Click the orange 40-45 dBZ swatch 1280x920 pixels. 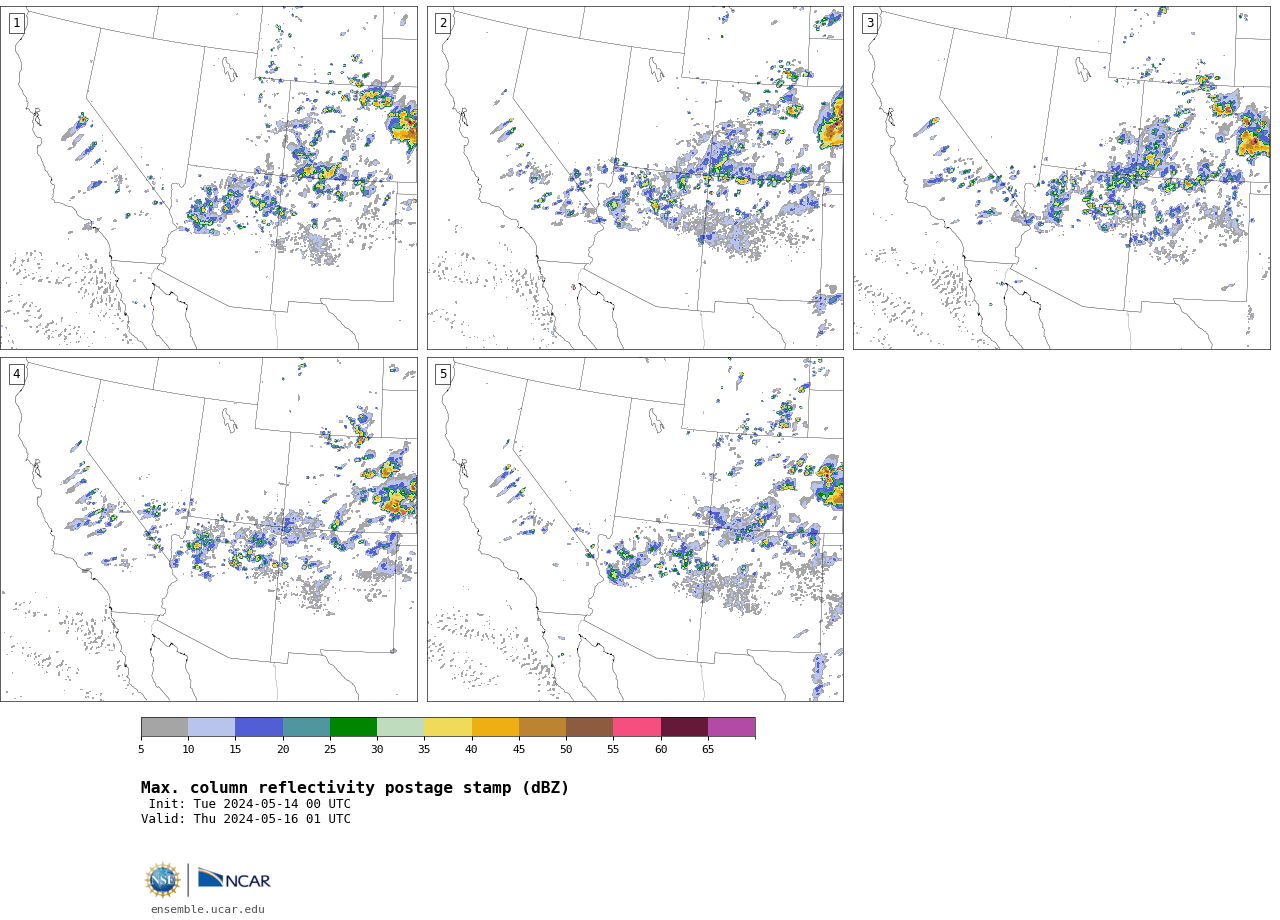coord(495,727)
